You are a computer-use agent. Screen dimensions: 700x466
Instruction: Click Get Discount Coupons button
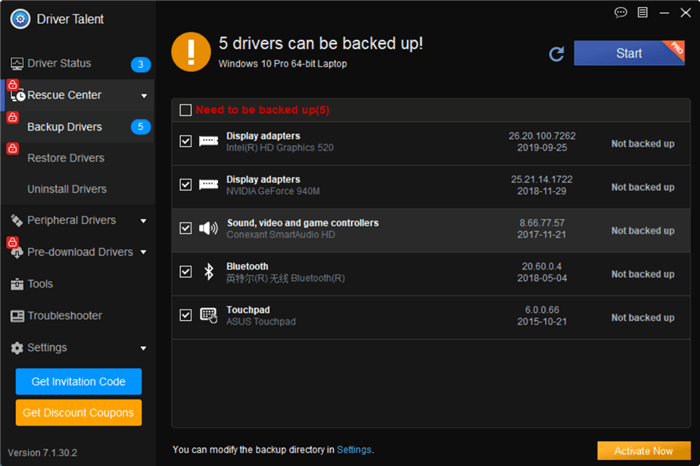tap(79, 412)
